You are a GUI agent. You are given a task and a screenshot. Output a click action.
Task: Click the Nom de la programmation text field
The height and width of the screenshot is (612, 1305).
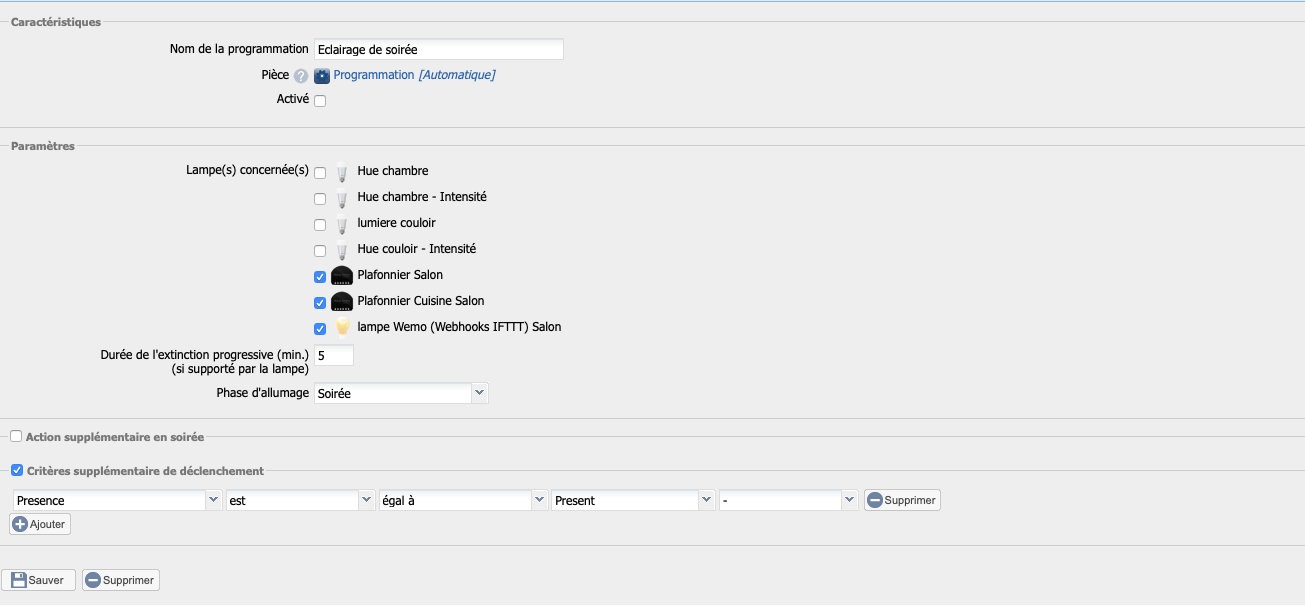438,49
